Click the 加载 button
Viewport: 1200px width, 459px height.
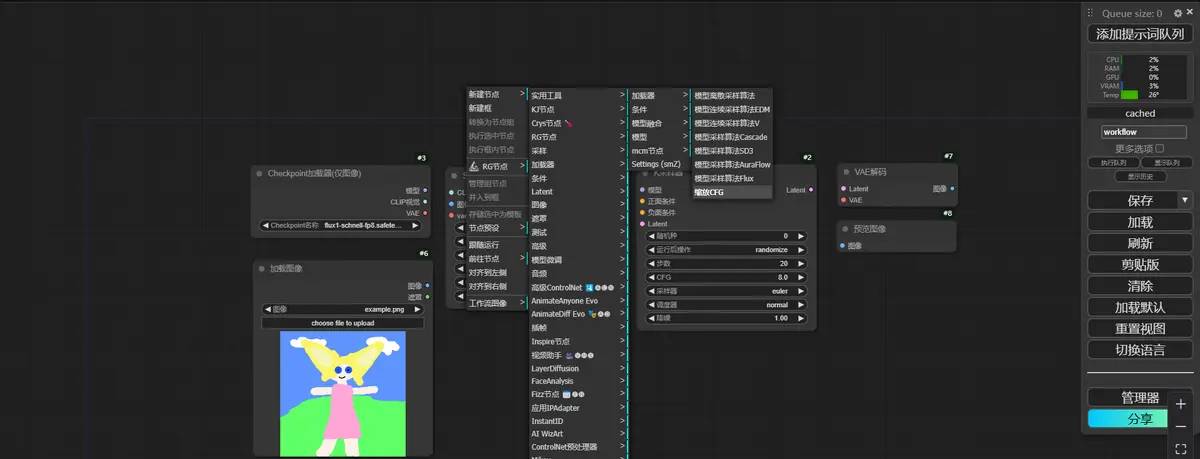click(1140, 222)
